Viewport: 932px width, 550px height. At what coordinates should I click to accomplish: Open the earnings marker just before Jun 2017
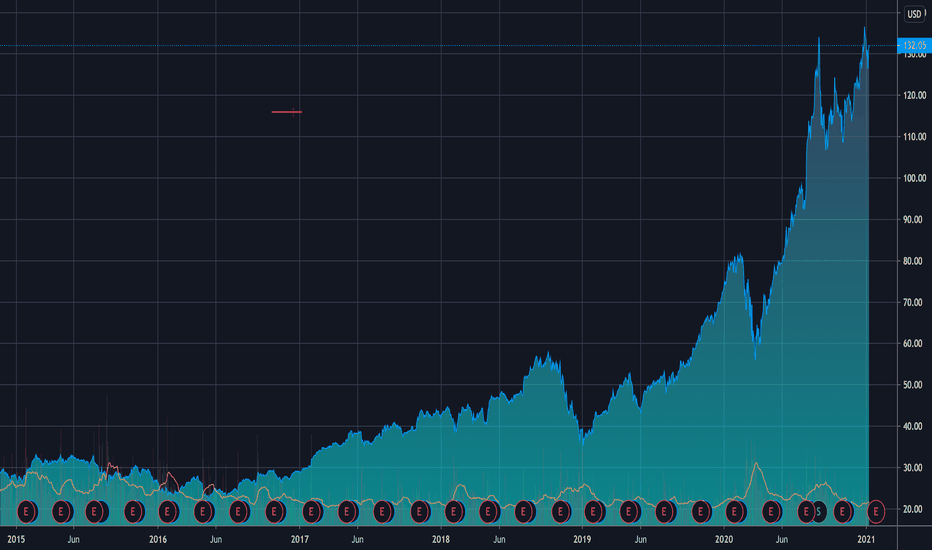(x=347, y=511)
